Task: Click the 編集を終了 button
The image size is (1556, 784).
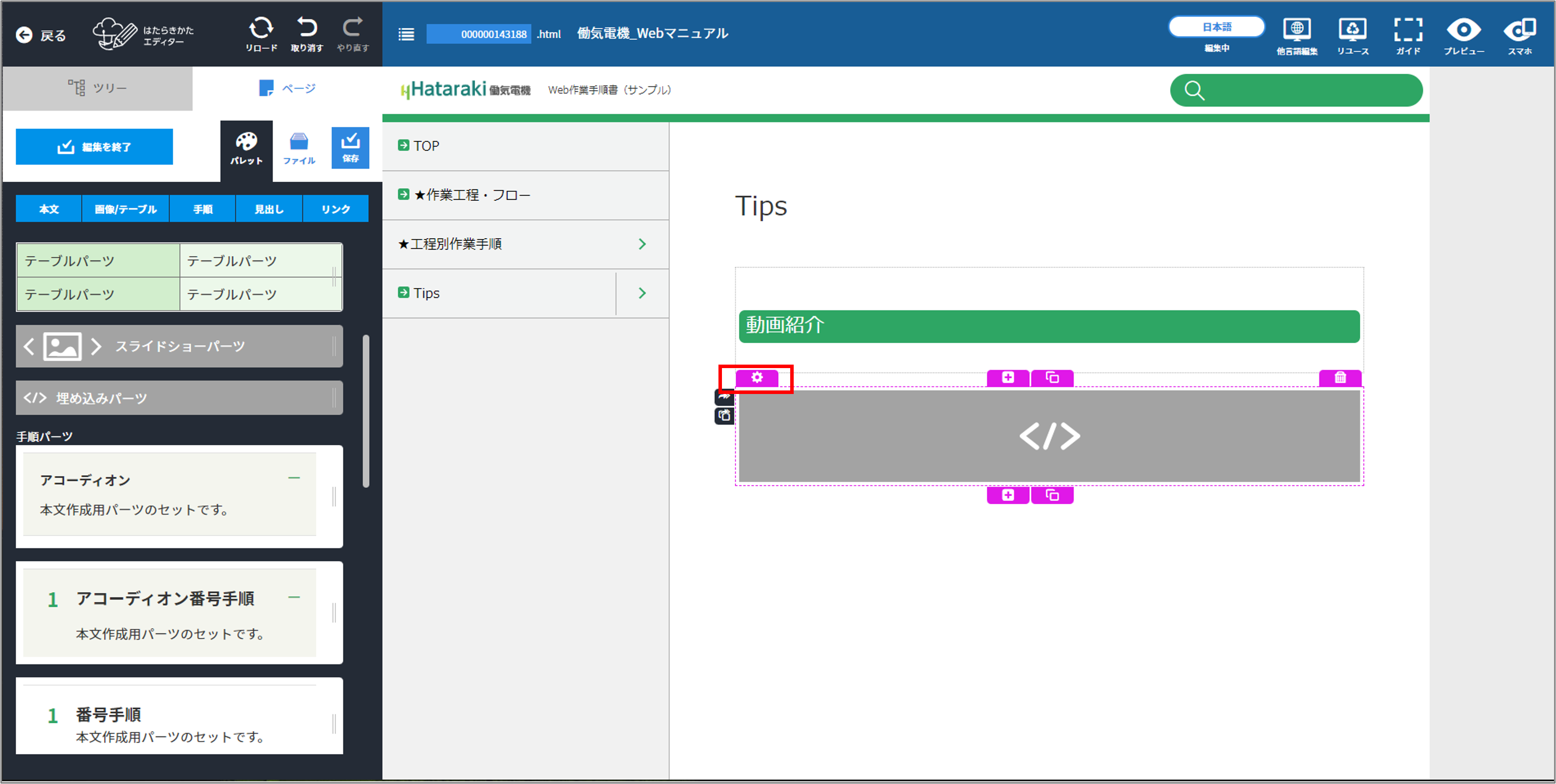Action: [94, 147]
